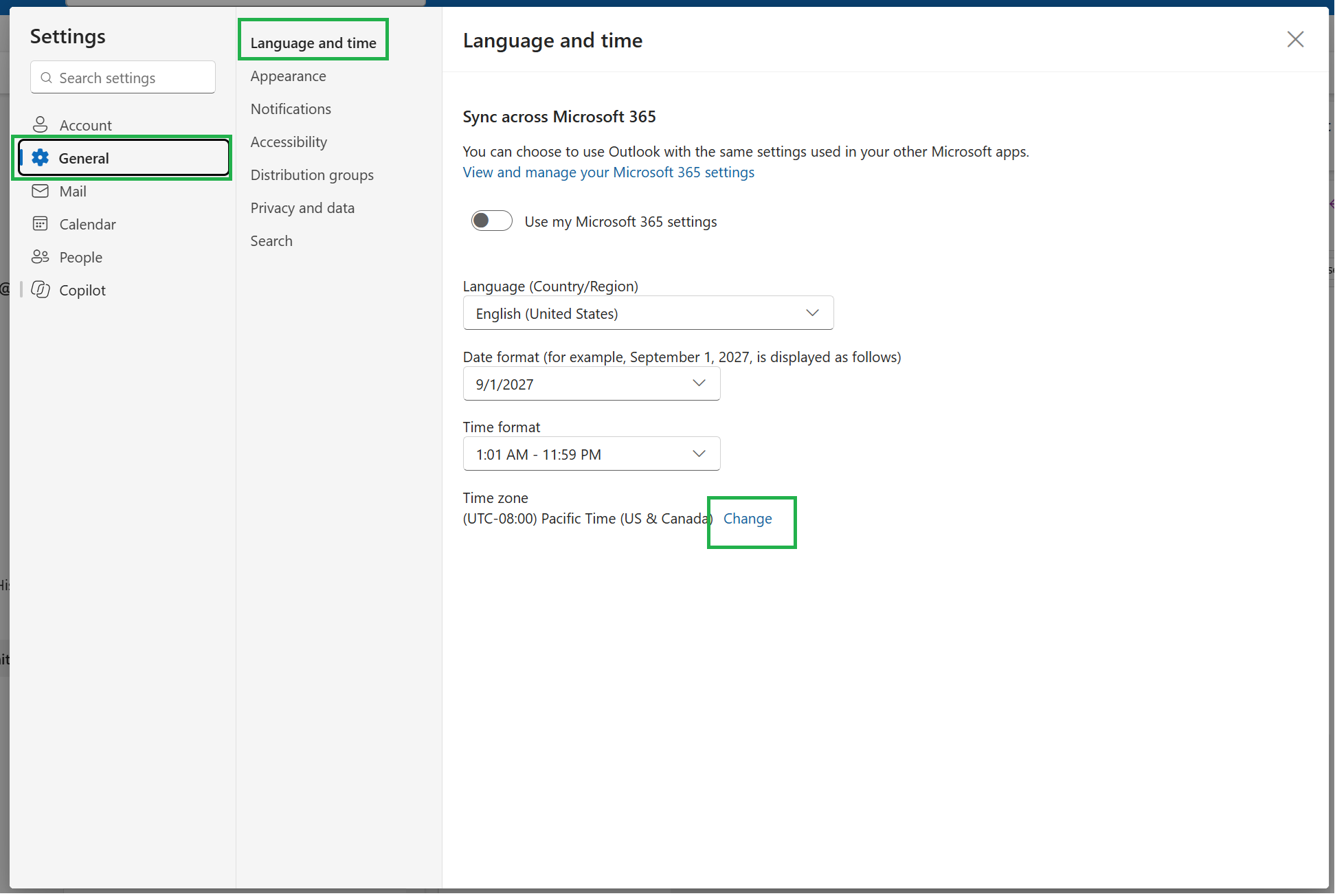Open Distribution groups settings
Screen dimensions: 1335x896
(312, 175)
